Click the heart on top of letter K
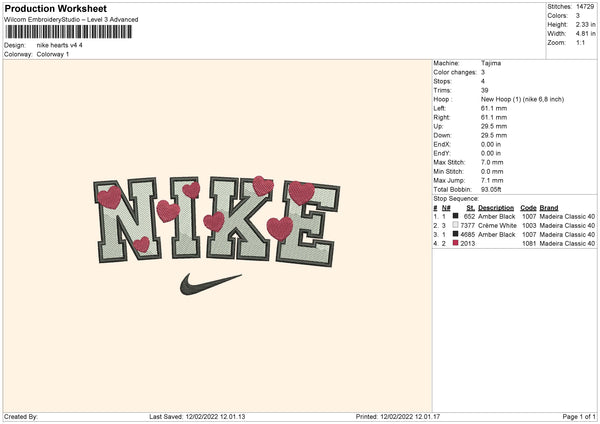Screen dimensions: 600x424 [263, 186]
